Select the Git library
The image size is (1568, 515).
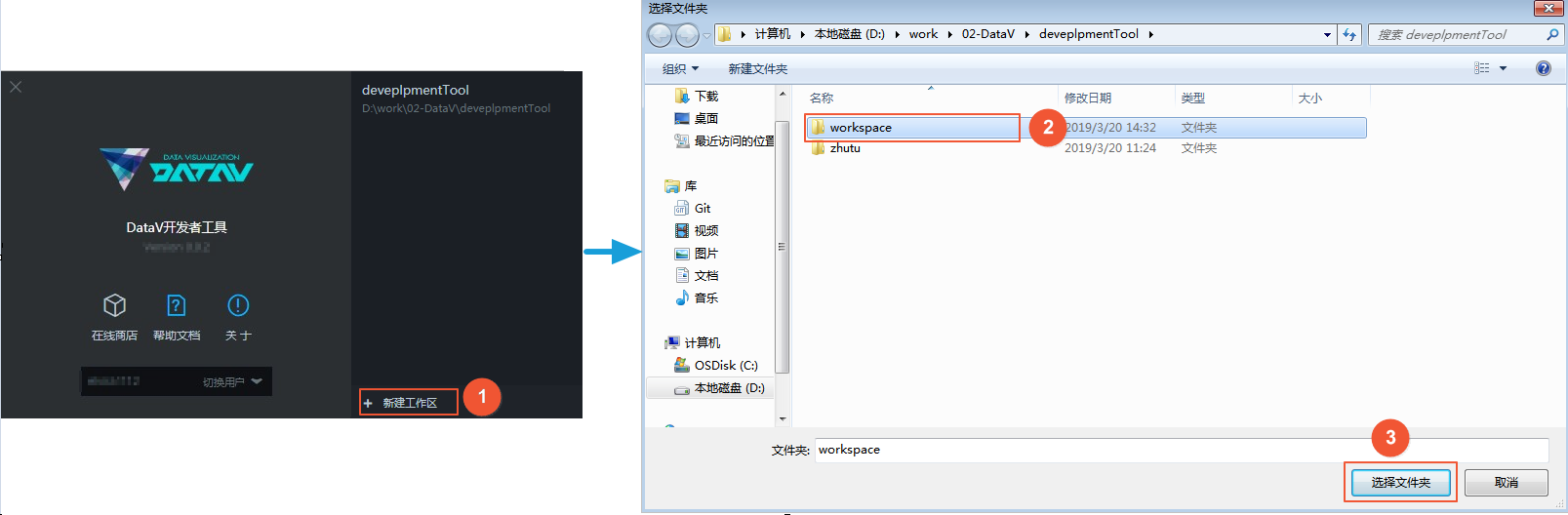693,209
